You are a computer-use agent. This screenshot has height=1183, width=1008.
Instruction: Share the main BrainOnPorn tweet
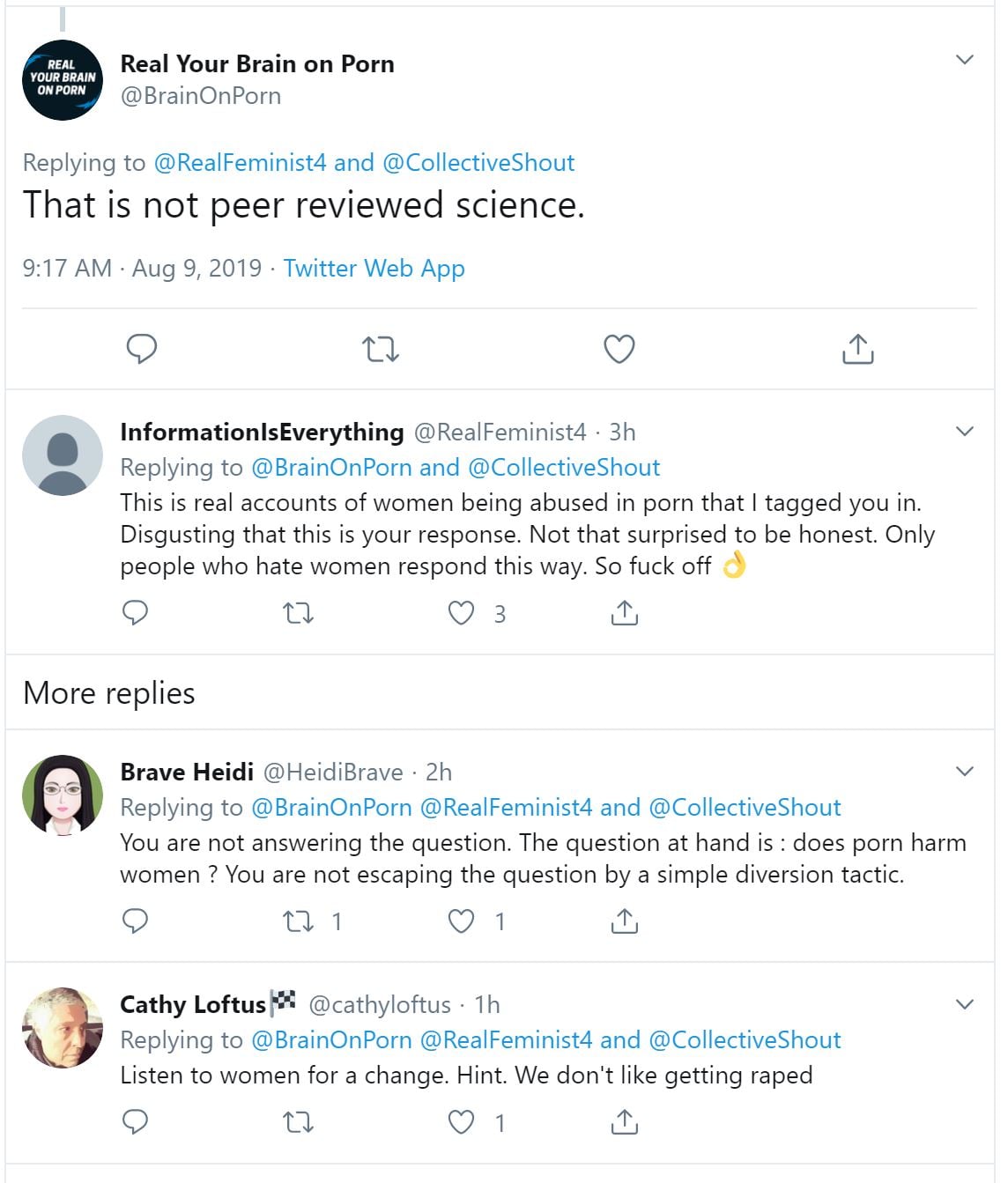(x=857, y=350)
